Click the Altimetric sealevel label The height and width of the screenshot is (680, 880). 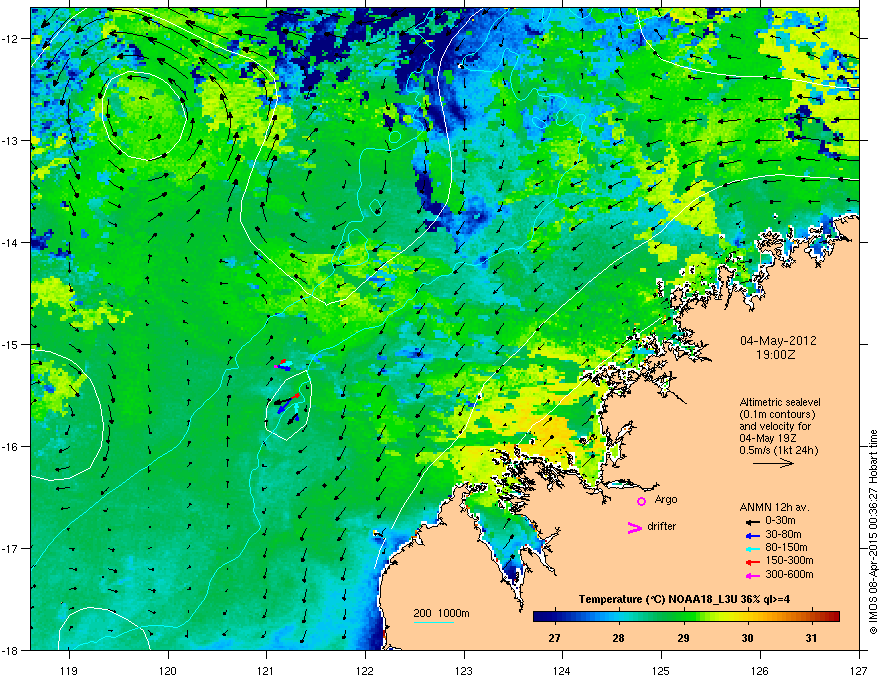coord(780,402)
